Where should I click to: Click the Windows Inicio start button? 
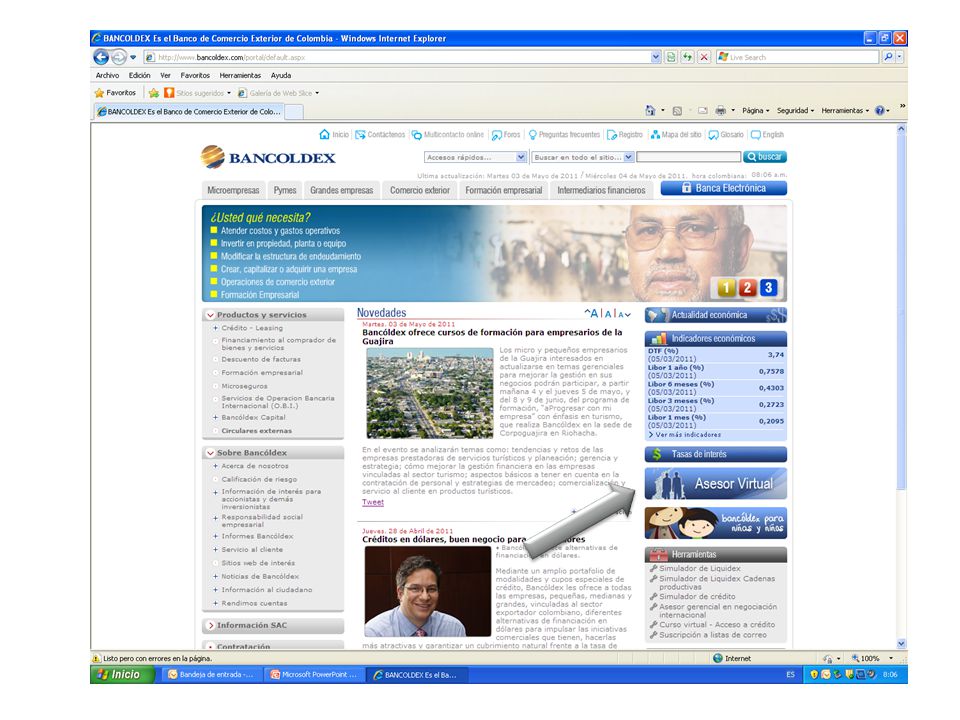(121, 674)
